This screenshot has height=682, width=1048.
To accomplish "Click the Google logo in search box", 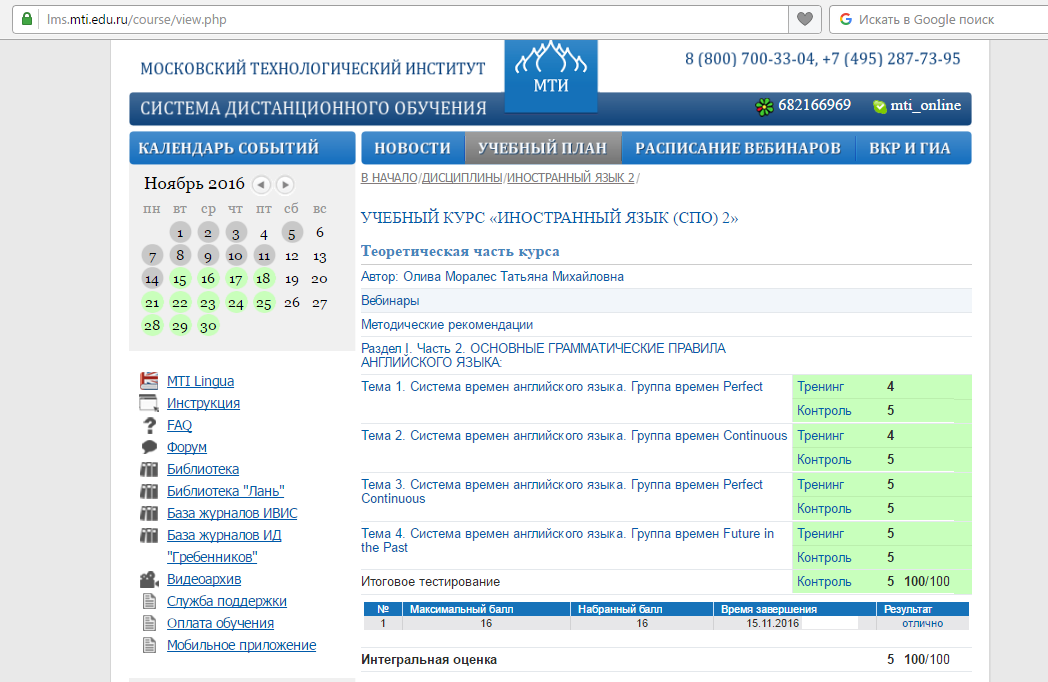I will 845,19.
